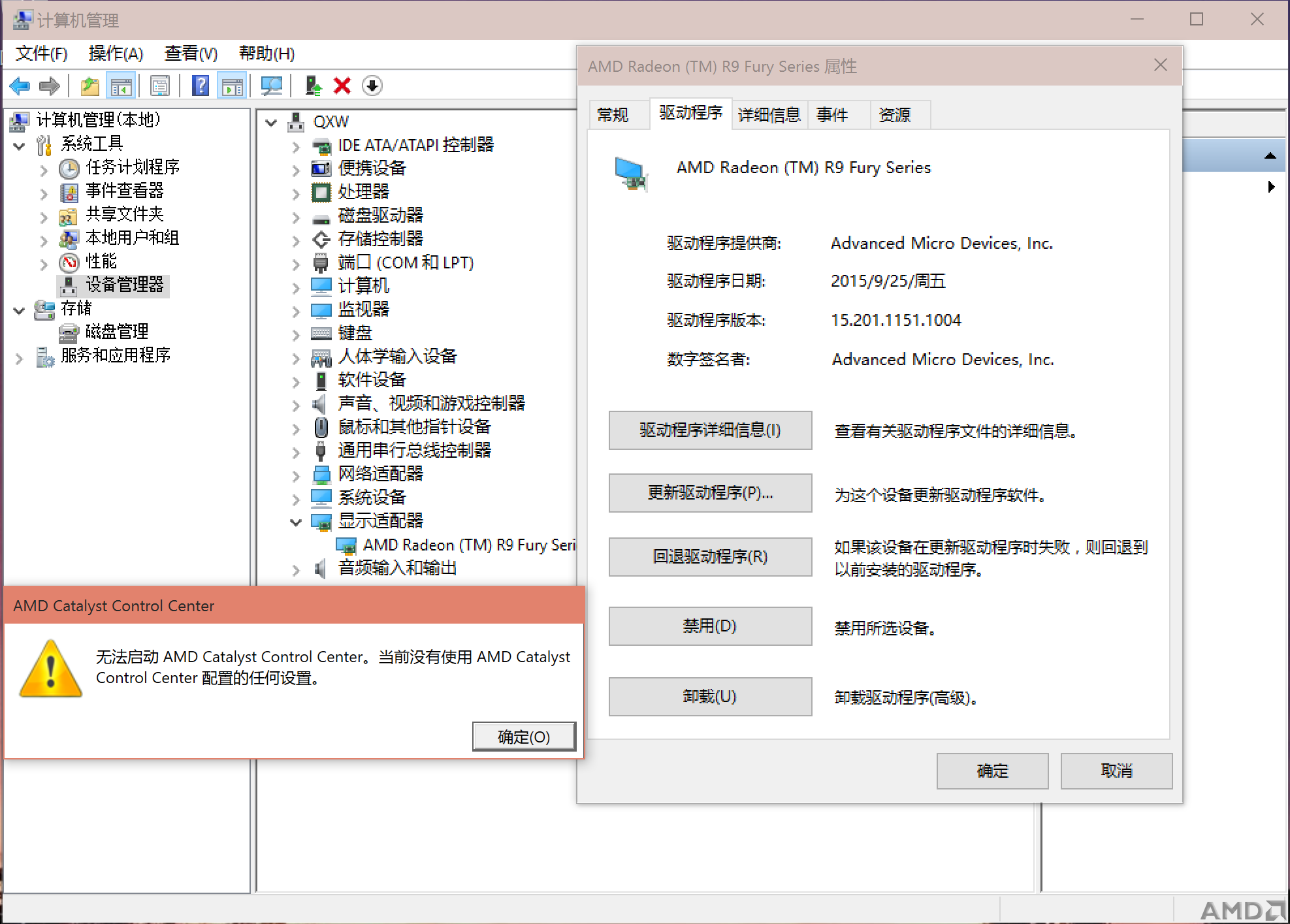Select Task Scheduler (任务计划程序) in tree
Viewport: 1290px width, 924px height.
pos(133,167)
